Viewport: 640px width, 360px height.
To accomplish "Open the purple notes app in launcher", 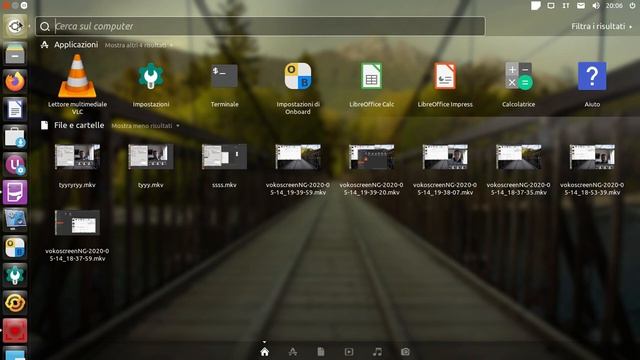I will (x=15, y=192).
